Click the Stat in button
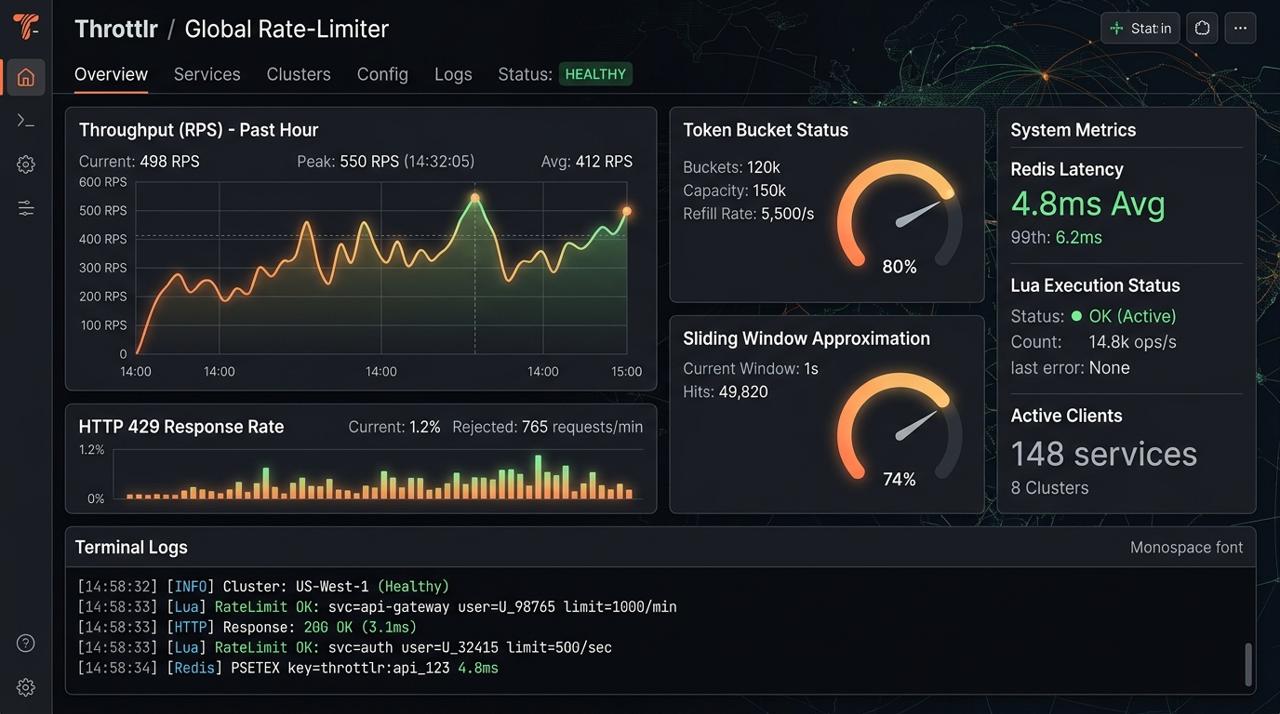The image size is (1280, 714). pyautogui.click(x=1140, y=28)
